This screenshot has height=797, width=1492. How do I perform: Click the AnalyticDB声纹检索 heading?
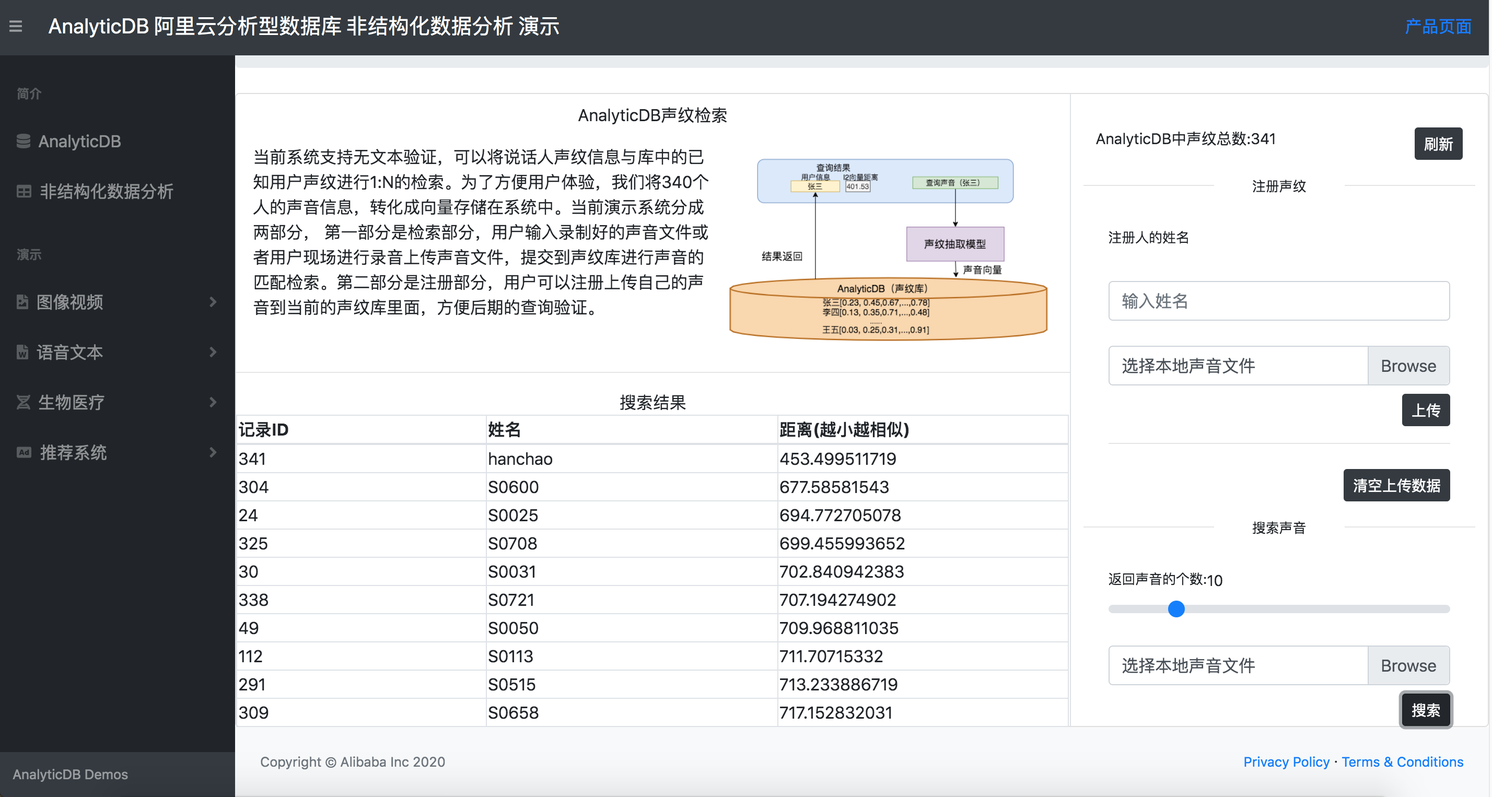coord(653,115)
